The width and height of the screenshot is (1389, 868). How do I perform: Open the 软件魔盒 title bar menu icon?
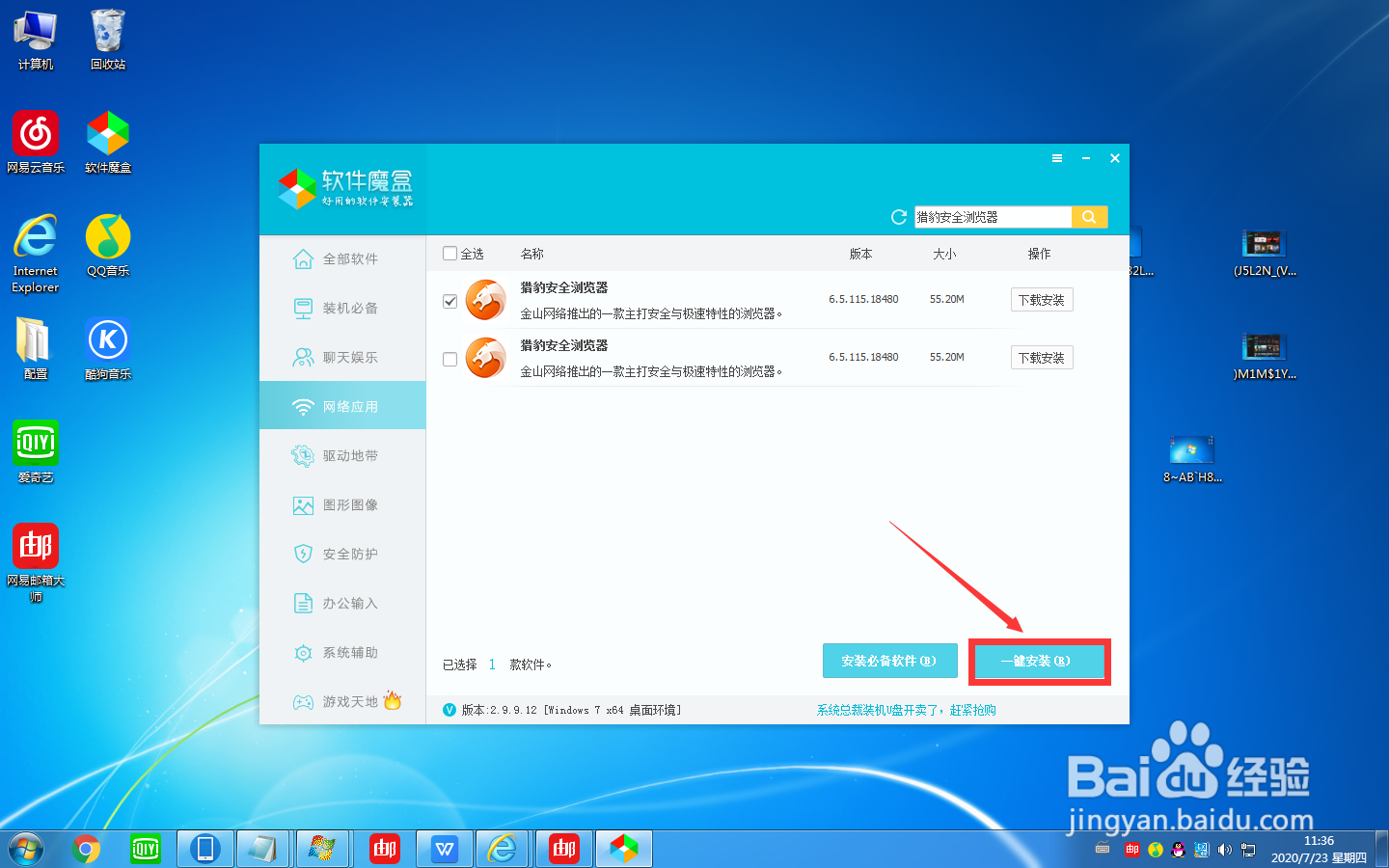(1057, 158)
